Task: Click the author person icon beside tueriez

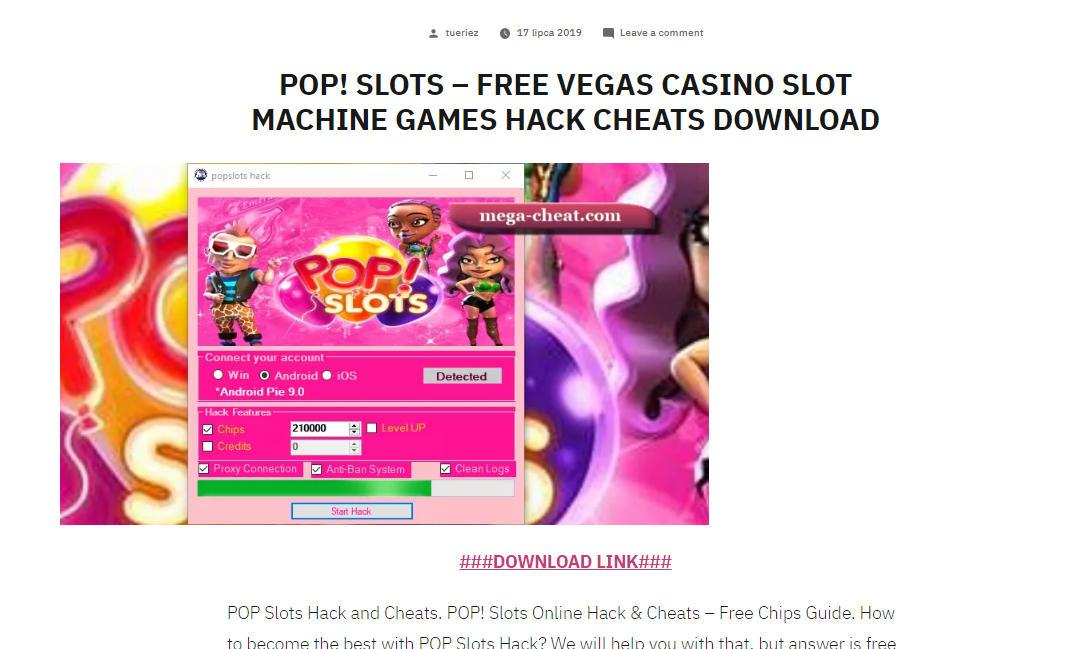Action: tap(433, 33)
